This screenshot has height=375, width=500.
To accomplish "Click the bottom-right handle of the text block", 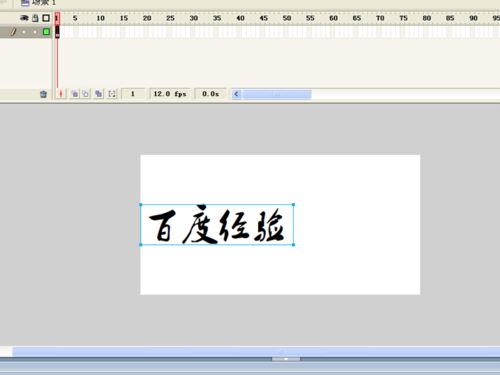I will click(x=293, y=245).
